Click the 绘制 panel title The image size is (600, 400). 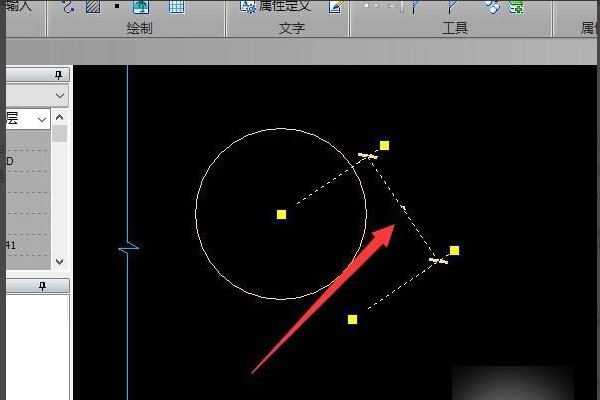pos(139,28)
